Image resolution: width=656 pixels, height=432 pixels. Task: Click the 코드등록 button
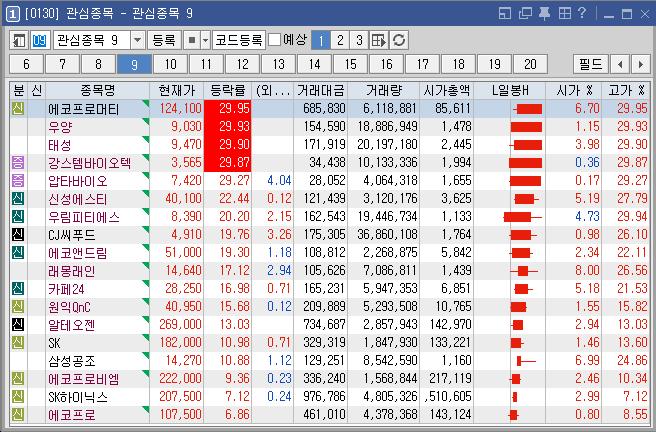(x=239, y=41)
